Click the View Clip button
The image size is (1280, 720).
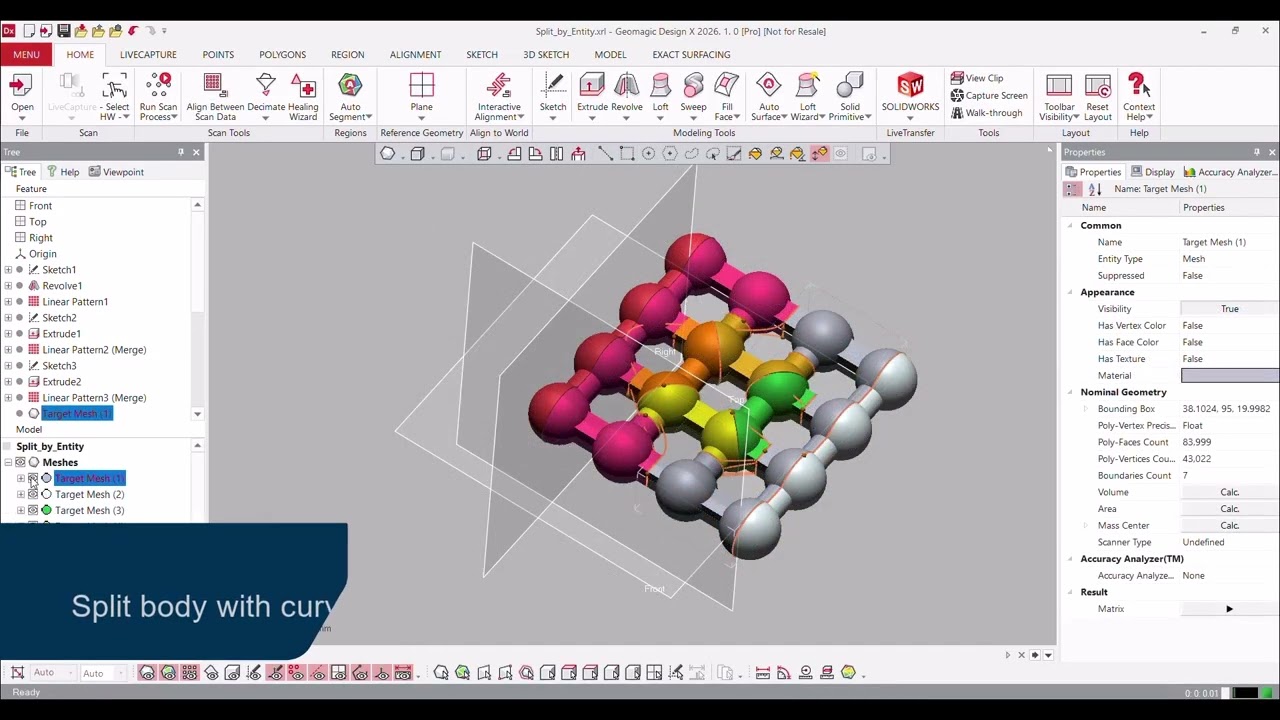point(977,78)
